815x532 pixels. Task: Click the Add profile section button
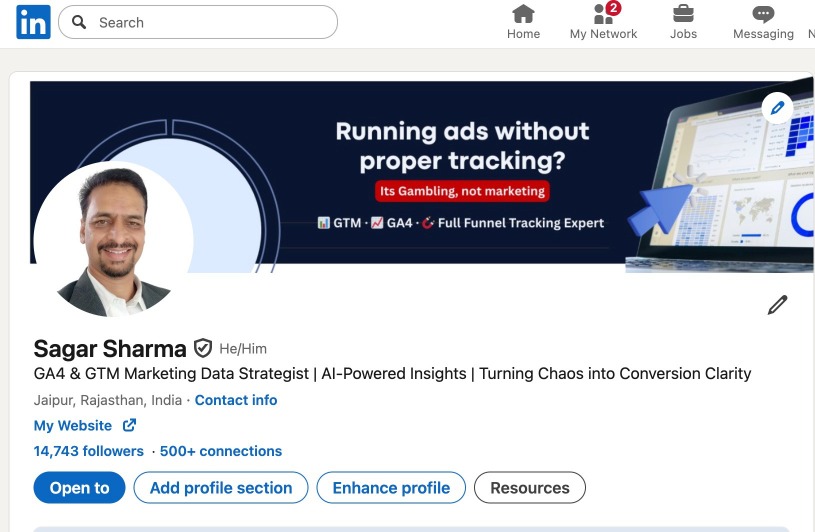[x=221, y=488]
